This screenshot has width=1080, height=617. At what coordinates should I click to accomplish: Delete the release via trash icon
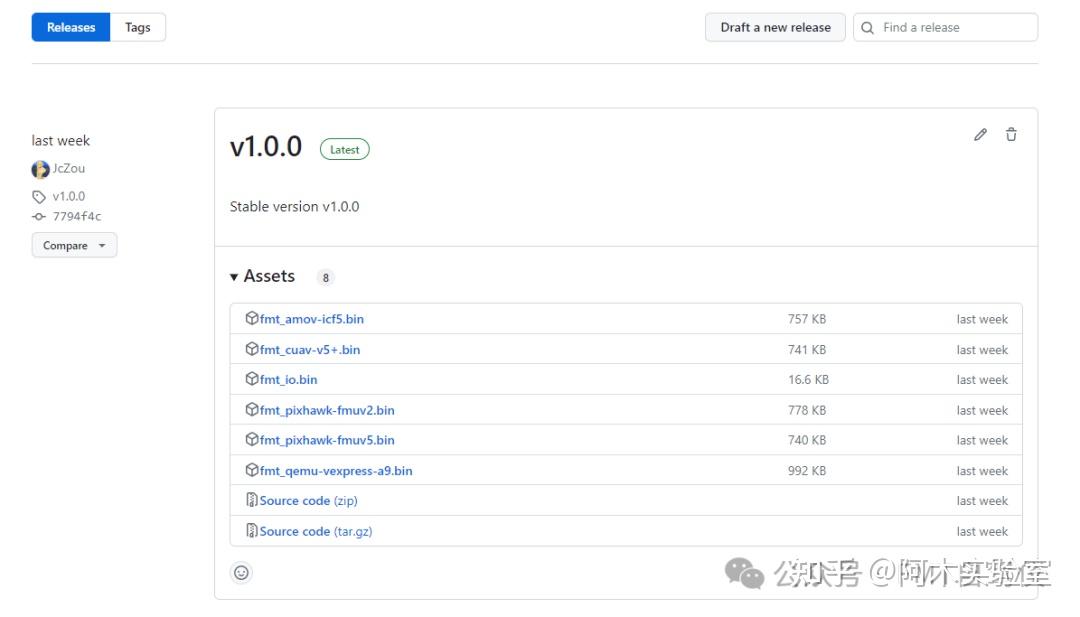pyautogui.click(x=1011, y=135)
